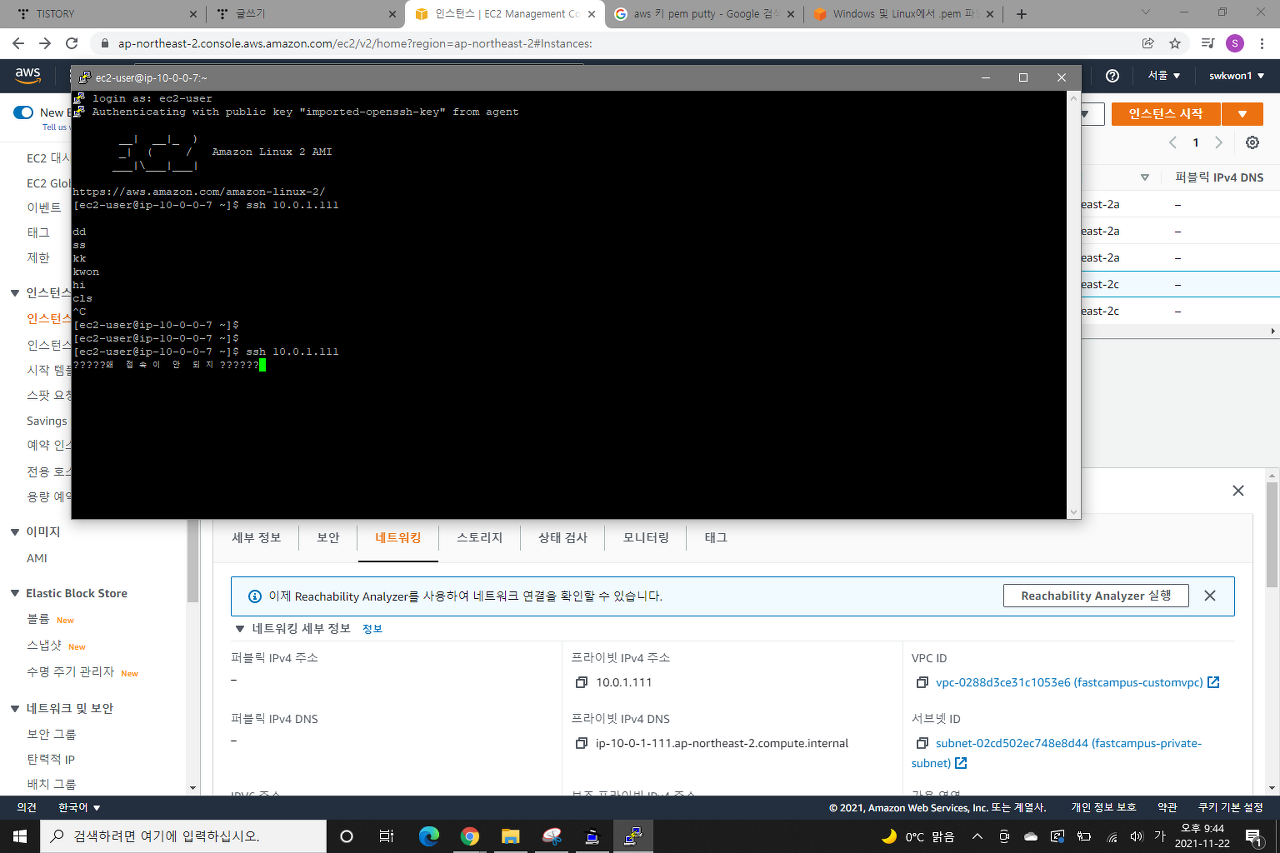Close the instance details panel
Viewport: 1280px width, 853px height.
[x=1238, y=491]
